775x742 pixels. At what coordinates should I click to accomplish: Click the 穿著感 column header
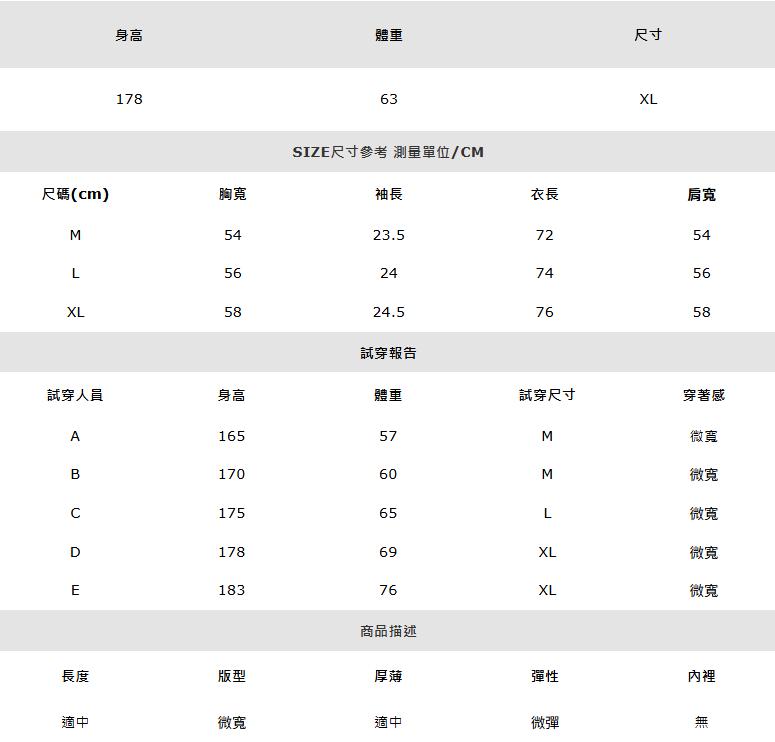(x=703, y=395)
